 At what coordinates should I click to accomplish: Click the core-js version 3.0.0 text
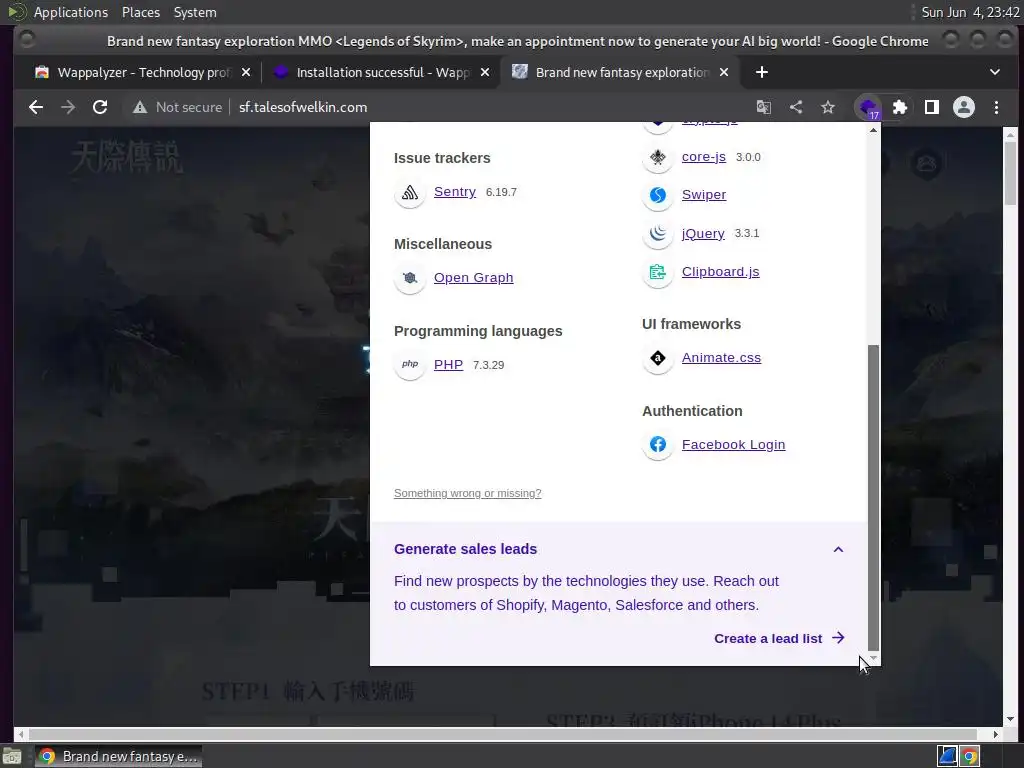(x=748, y=157)
